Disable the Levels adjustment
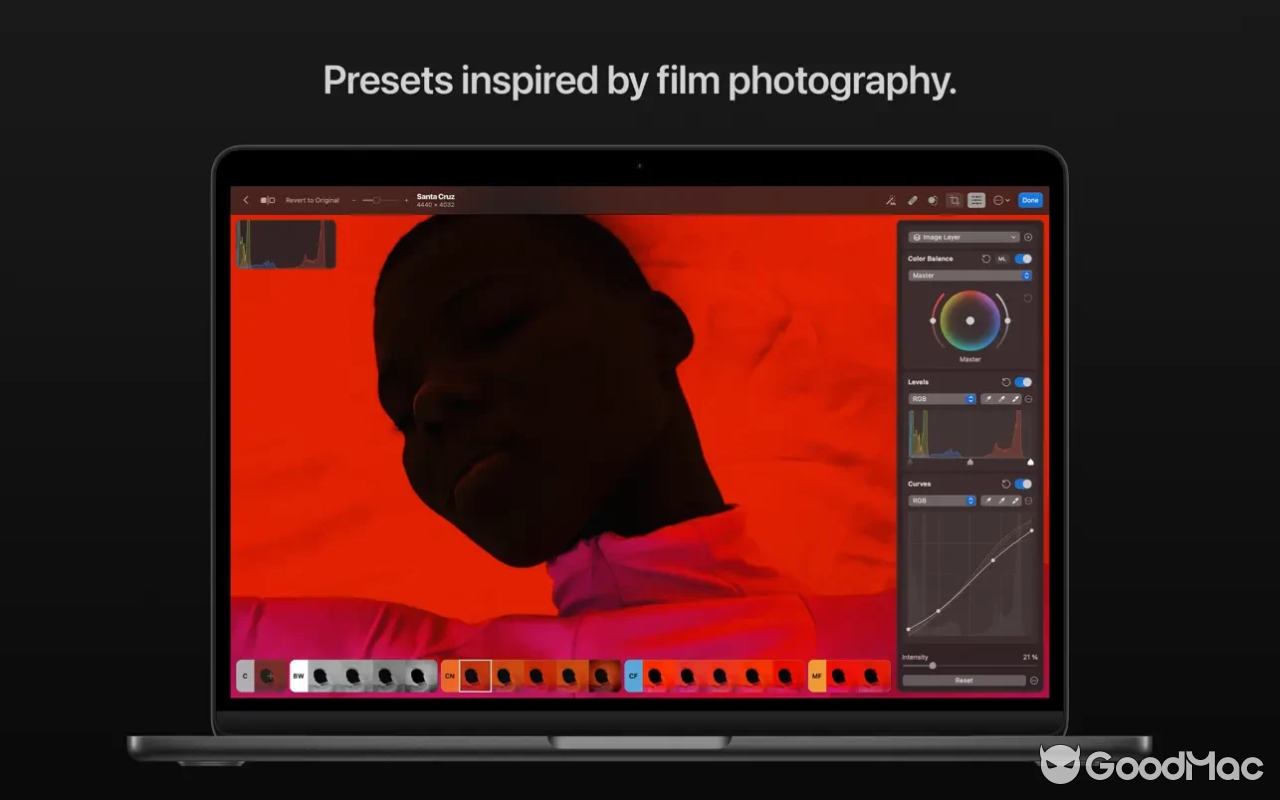 [x=1022, y=382]
